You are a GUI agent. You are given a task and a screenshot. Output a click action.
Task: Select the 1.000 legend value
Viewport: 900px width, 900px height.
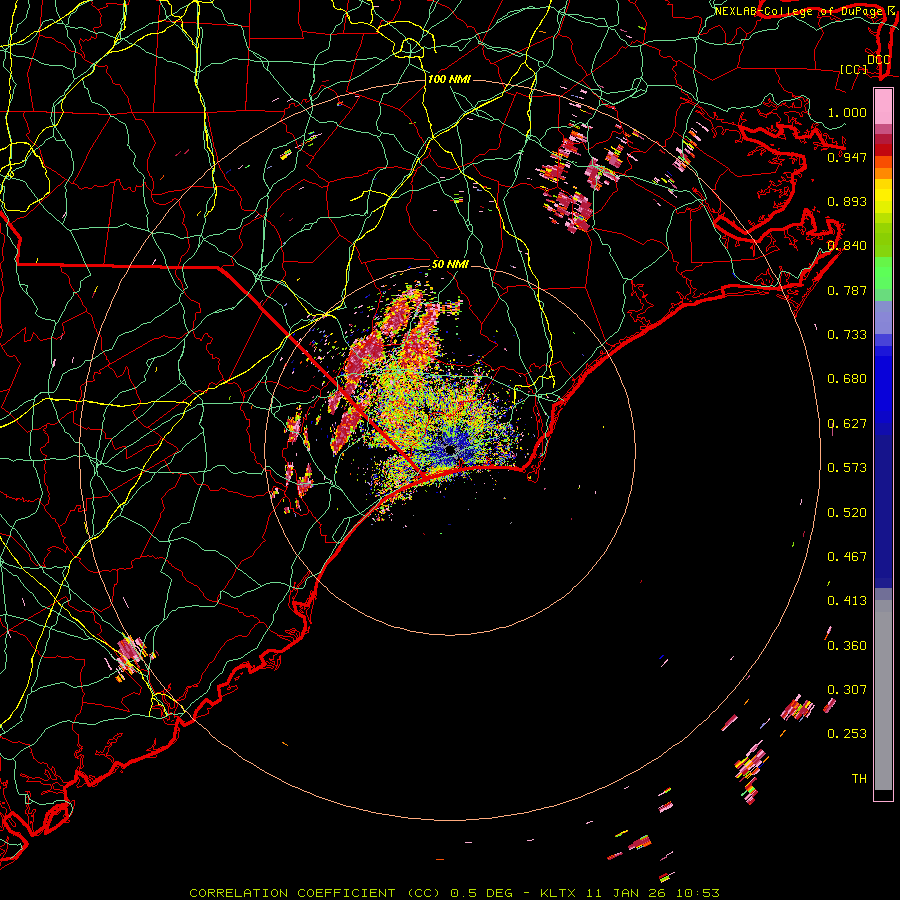(x=847, y=112)
